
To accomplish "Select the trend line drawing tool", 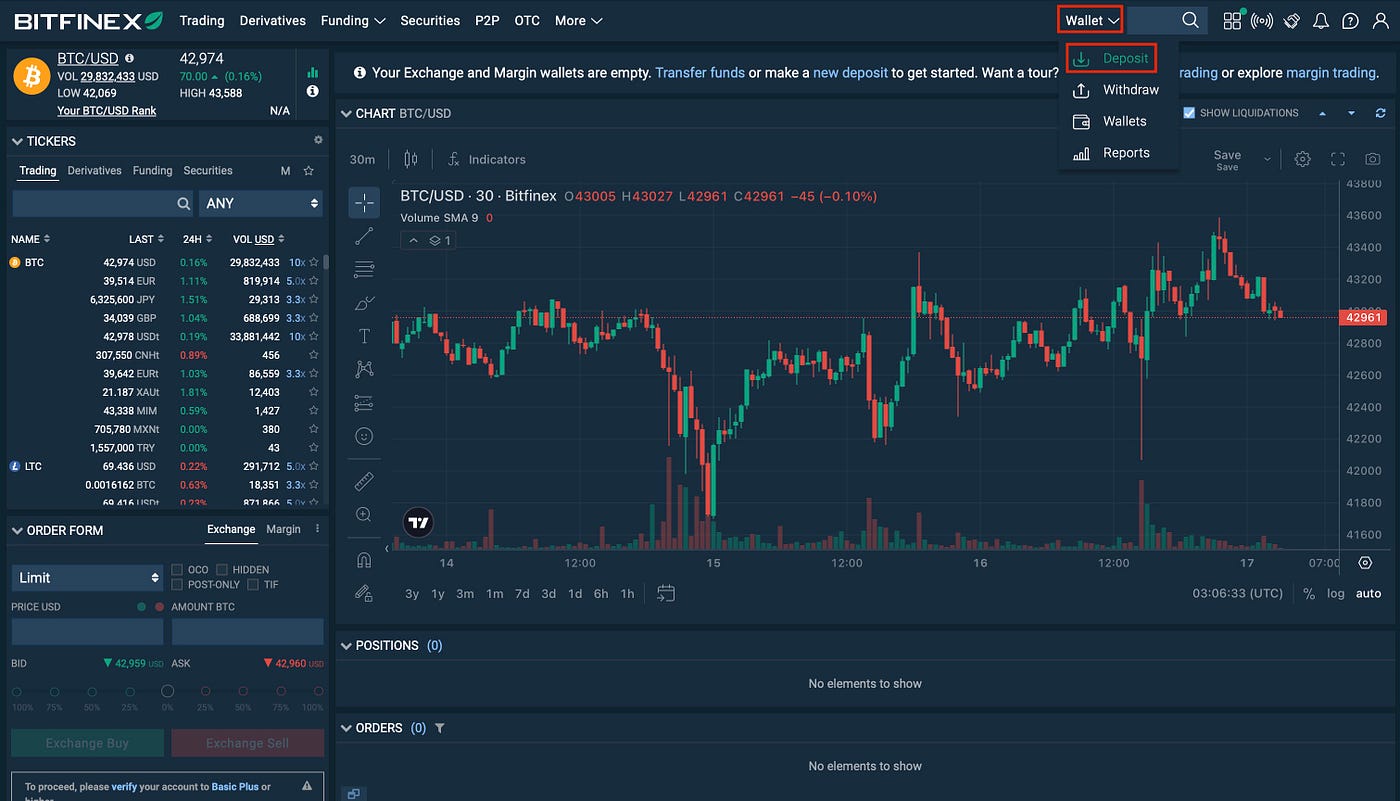I will click(364, 236).
